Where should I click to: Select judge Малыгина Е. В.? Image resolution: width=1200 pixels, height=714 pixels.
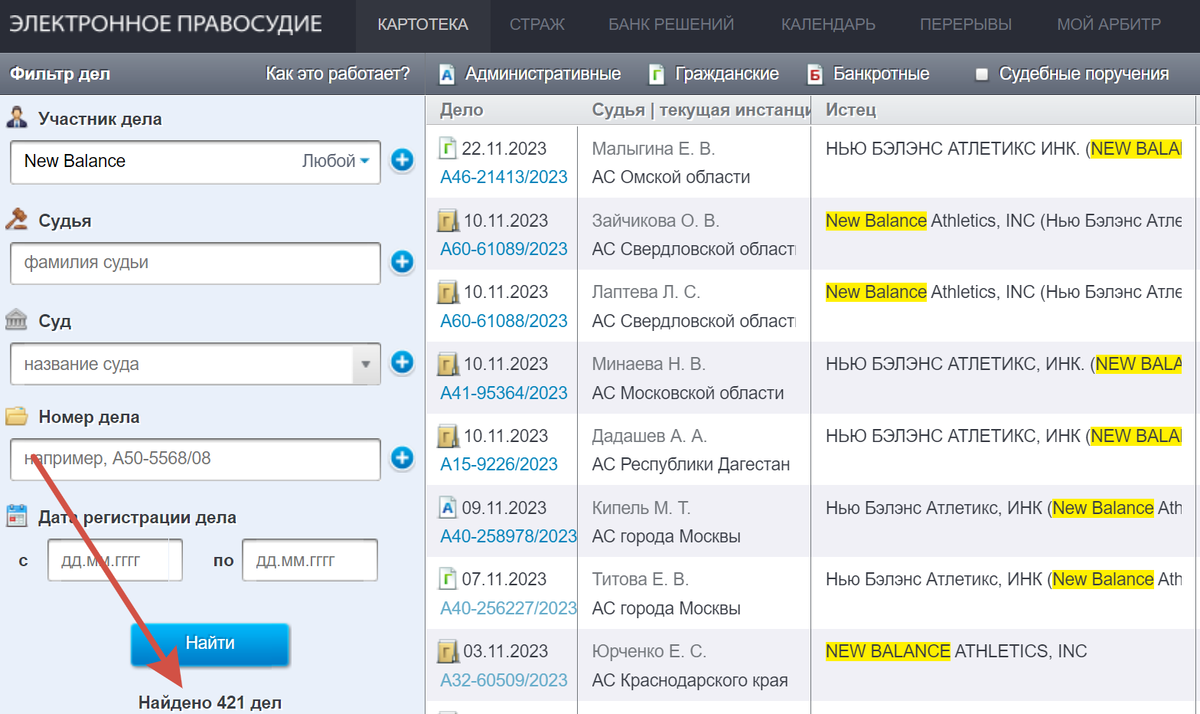(653, 149)
